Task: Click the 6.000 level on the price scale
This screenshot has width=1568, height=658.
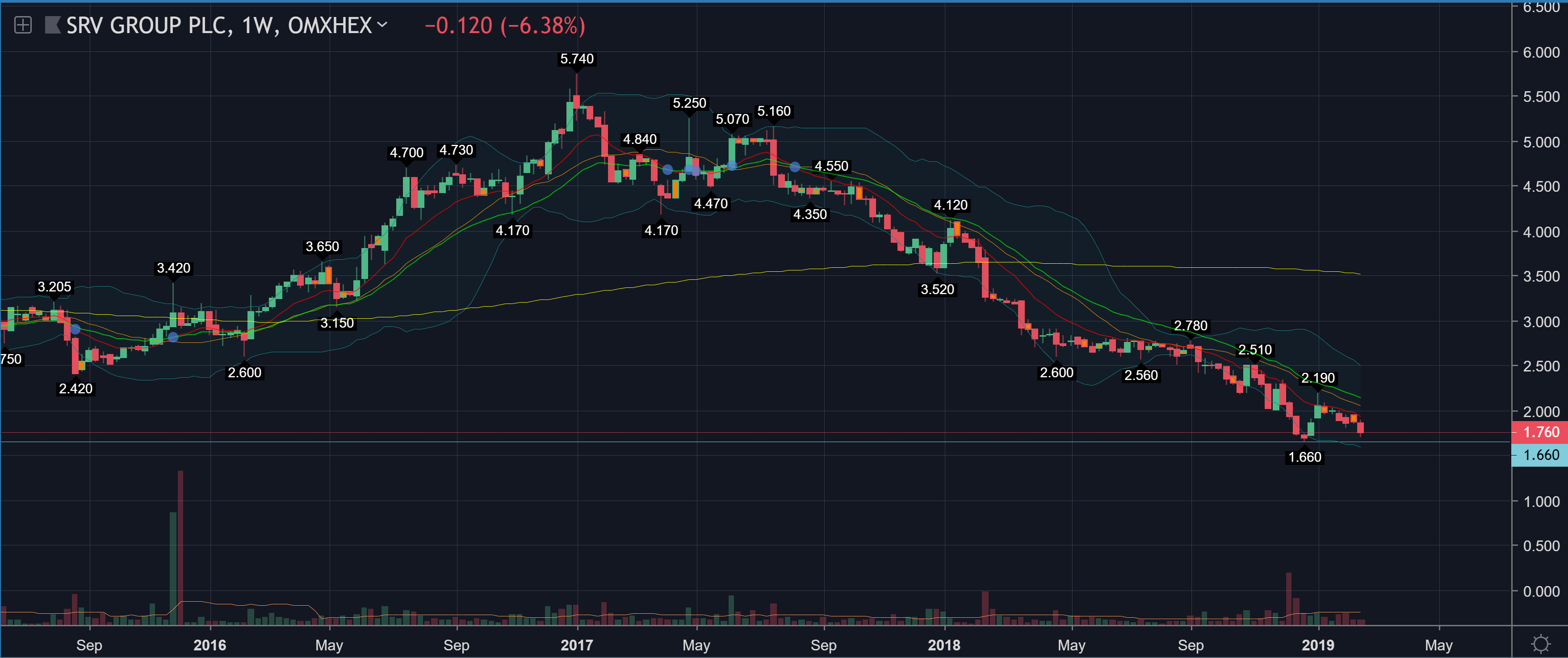Action: click(x=1541, y=52)
